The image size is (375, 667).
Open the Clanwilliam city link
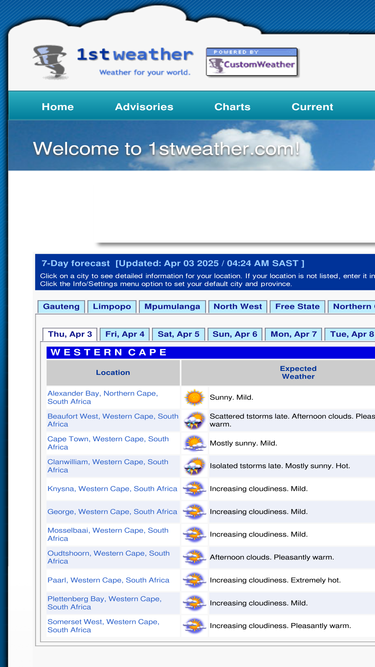pyautogui.click(x=108, y=466)
